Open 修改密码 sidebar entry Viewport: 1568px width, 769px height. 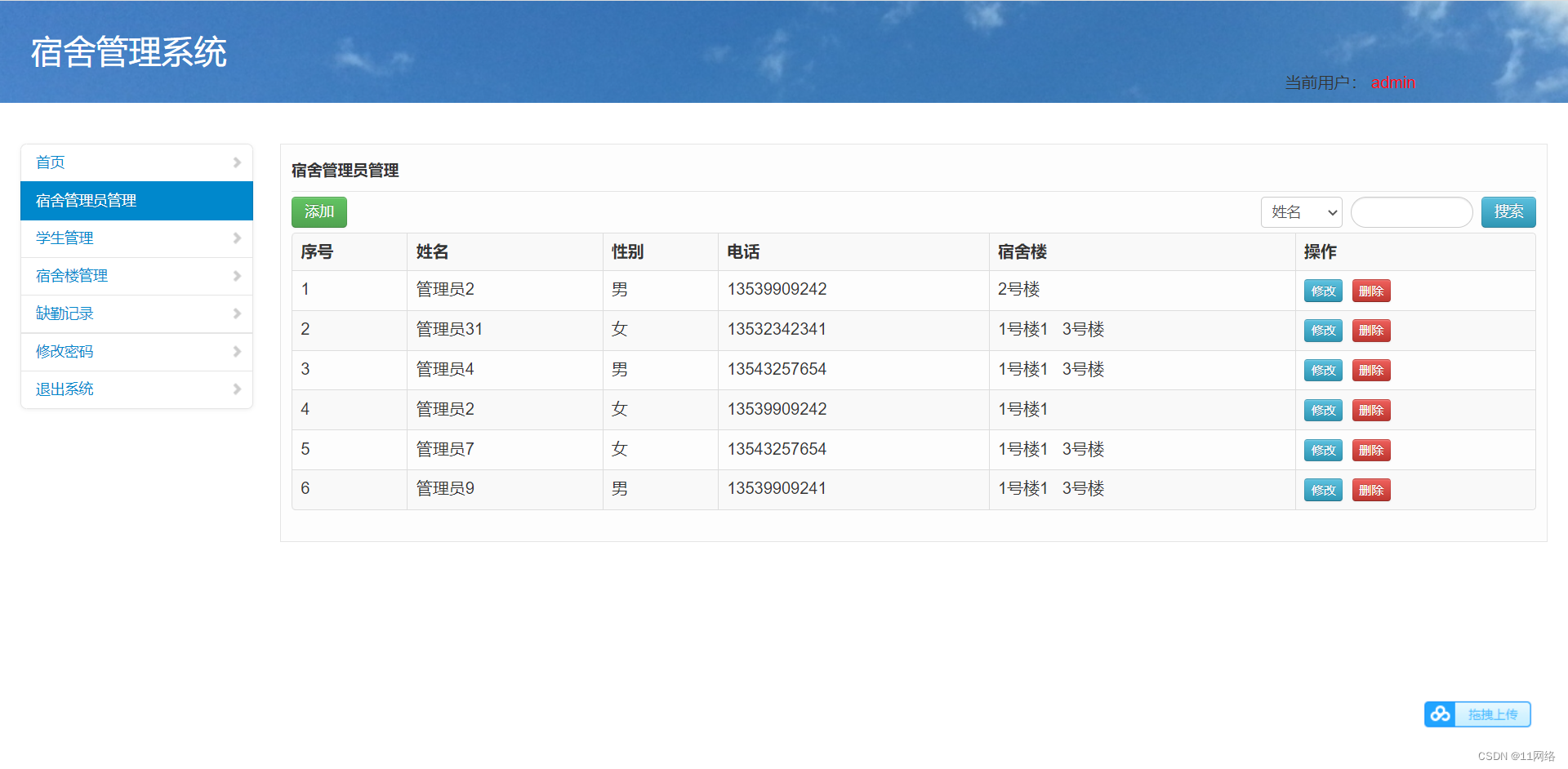136,352
